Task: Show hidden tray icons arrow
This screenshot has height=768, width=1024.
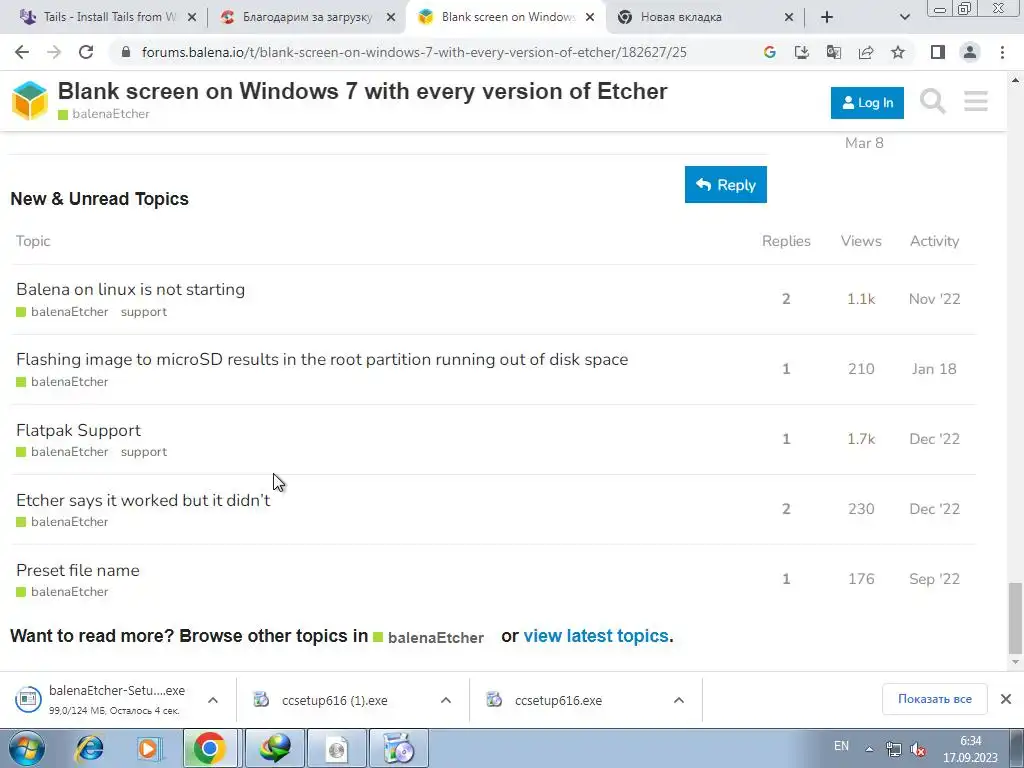Action: [869, 749]
